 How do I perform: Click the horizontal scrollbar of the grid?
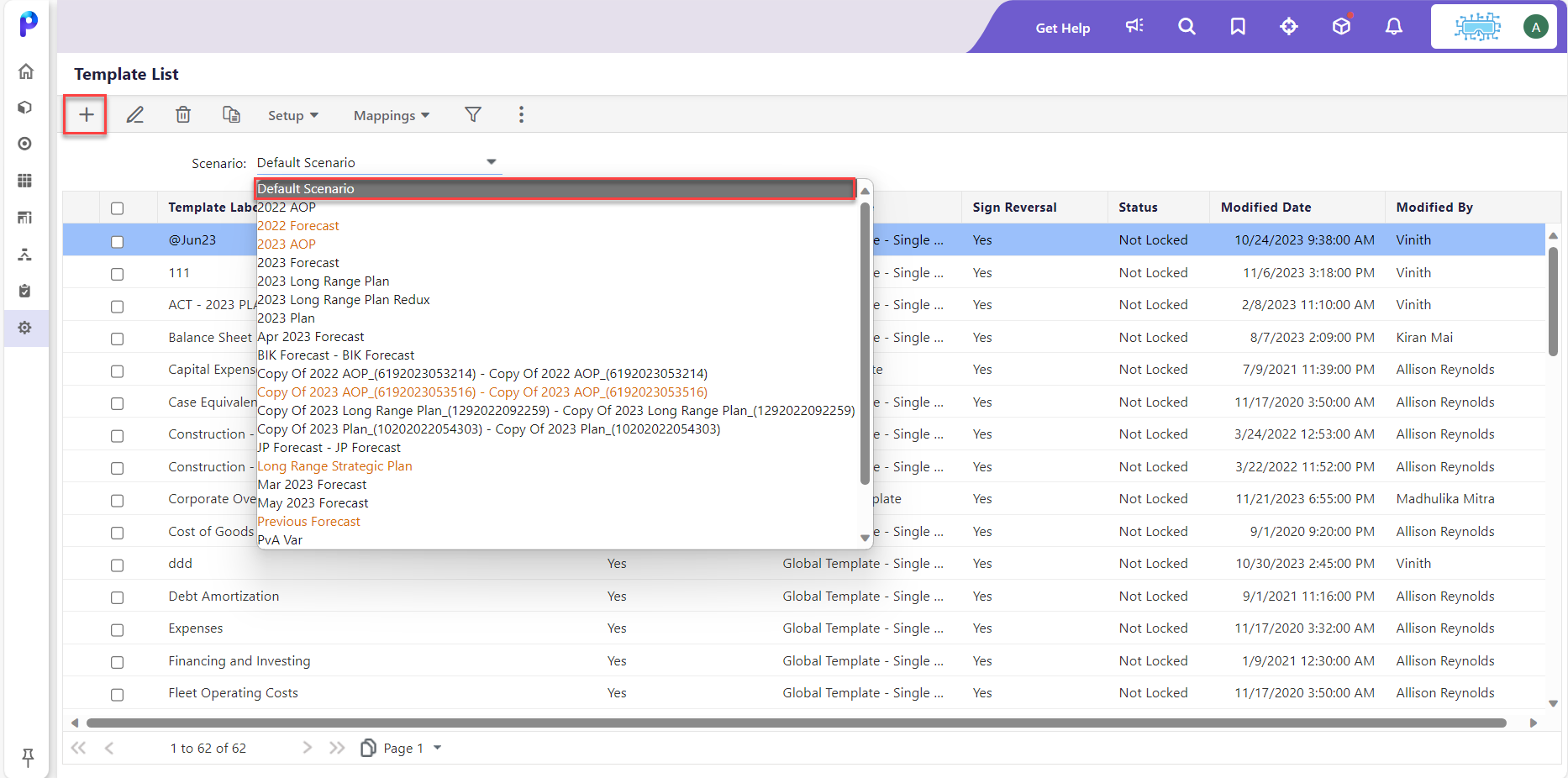pos(796,723)
